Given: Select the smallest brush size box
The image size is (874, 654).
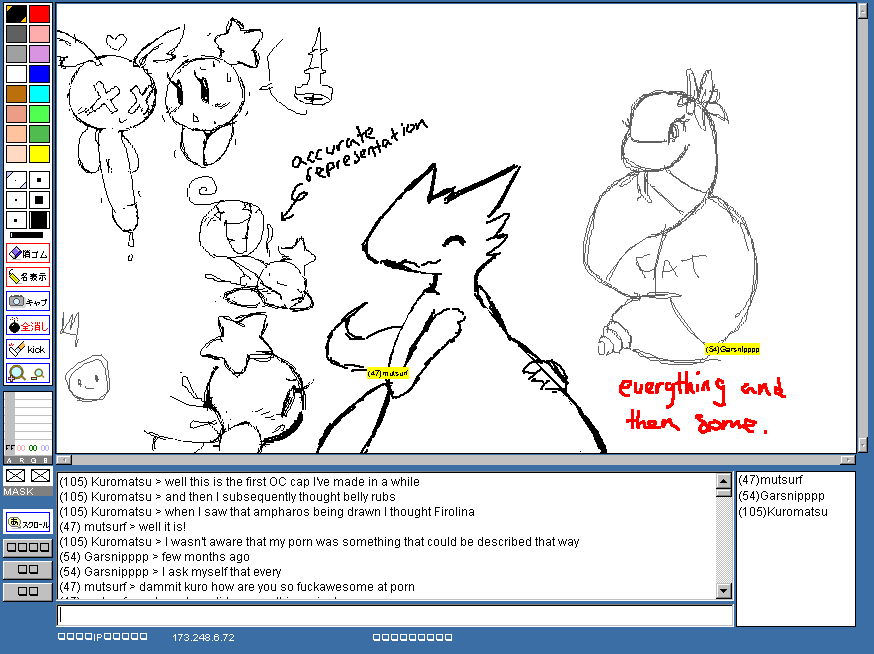Looking at the screenshot, I should pos(16,180).
